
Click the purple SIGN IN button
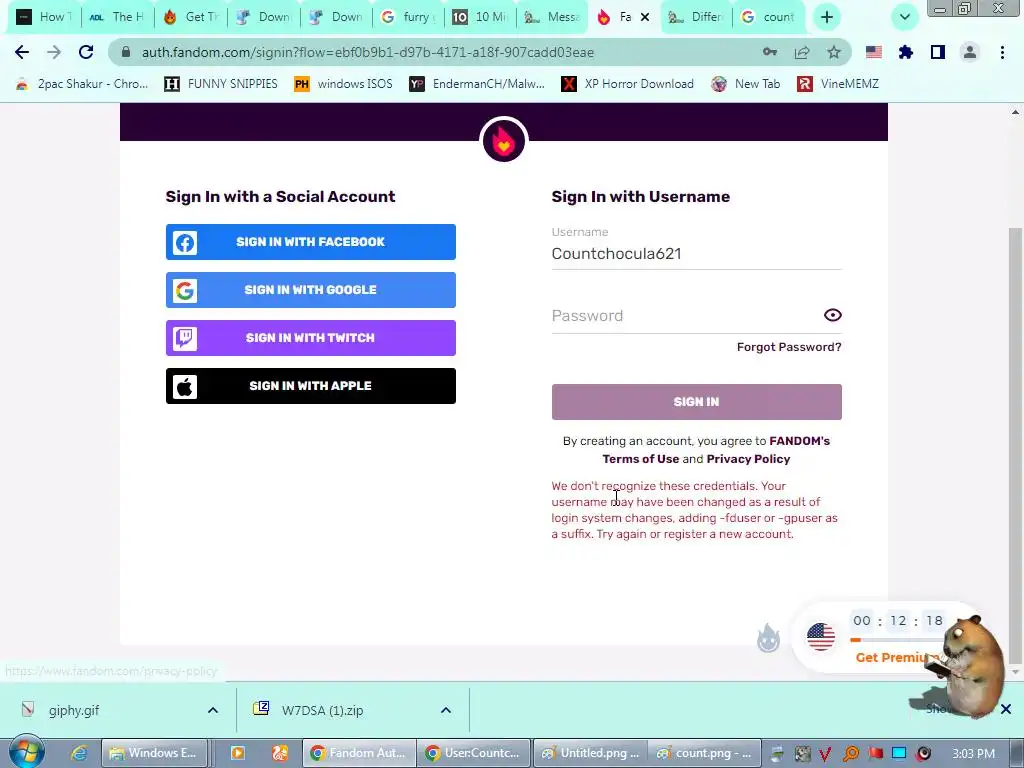click(x=696, y=402)
